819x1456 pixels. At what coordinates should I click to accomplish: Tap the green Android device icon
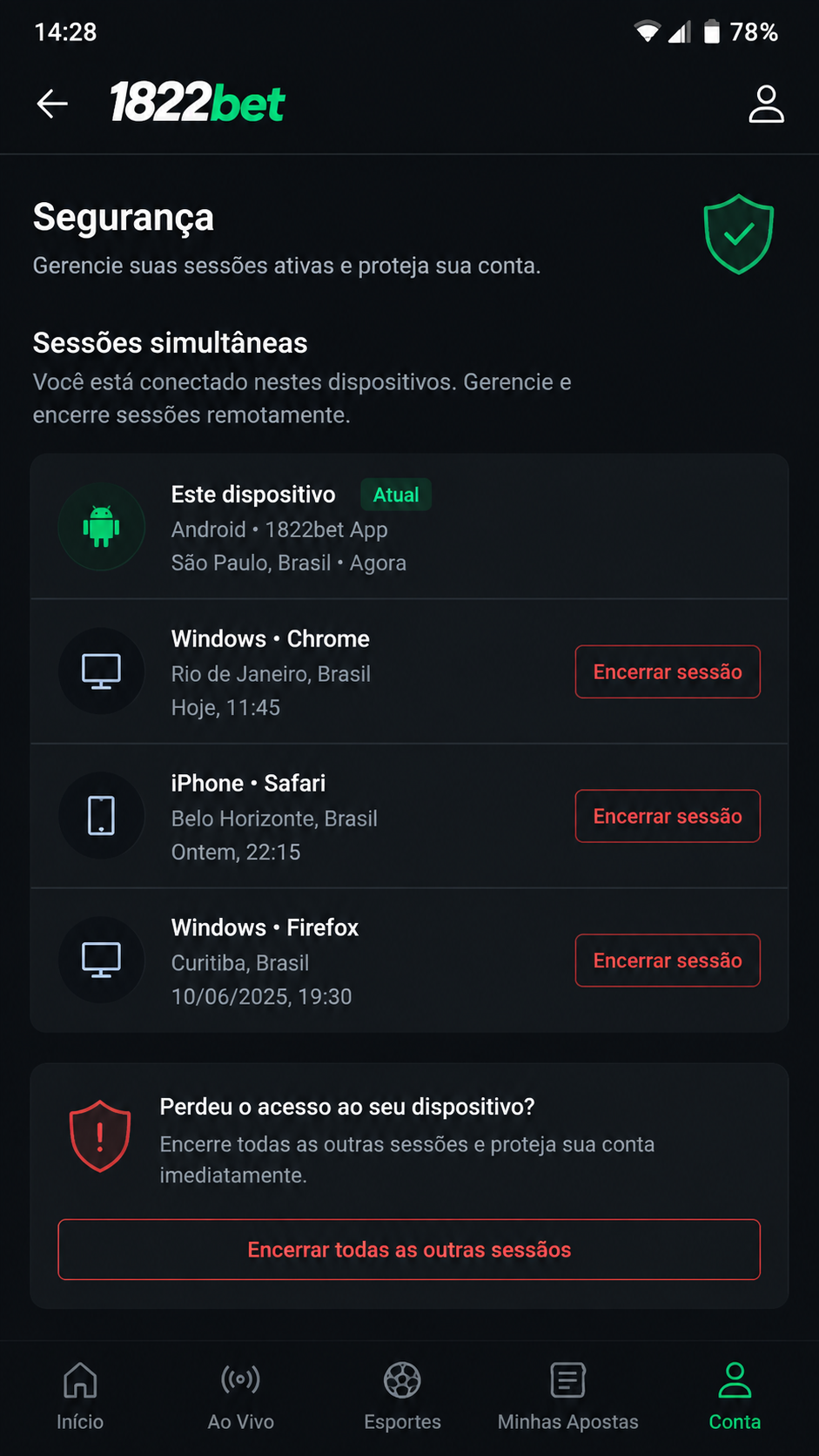(x=101, y=527)
